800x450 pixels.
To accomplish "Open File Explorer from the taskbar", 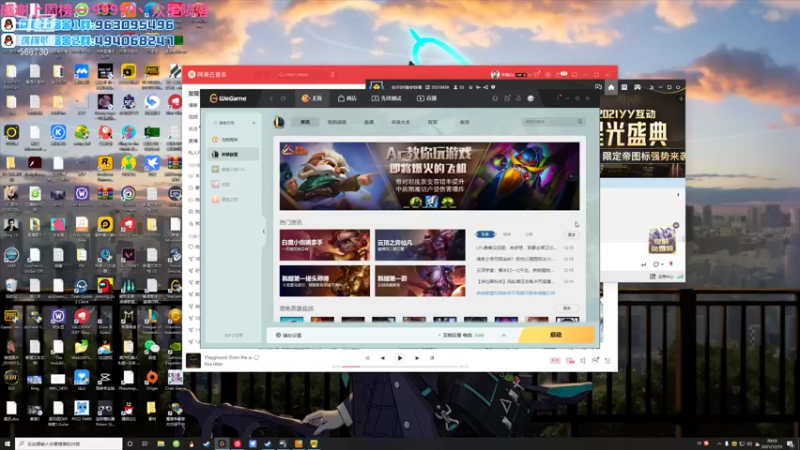I will 161,444.
